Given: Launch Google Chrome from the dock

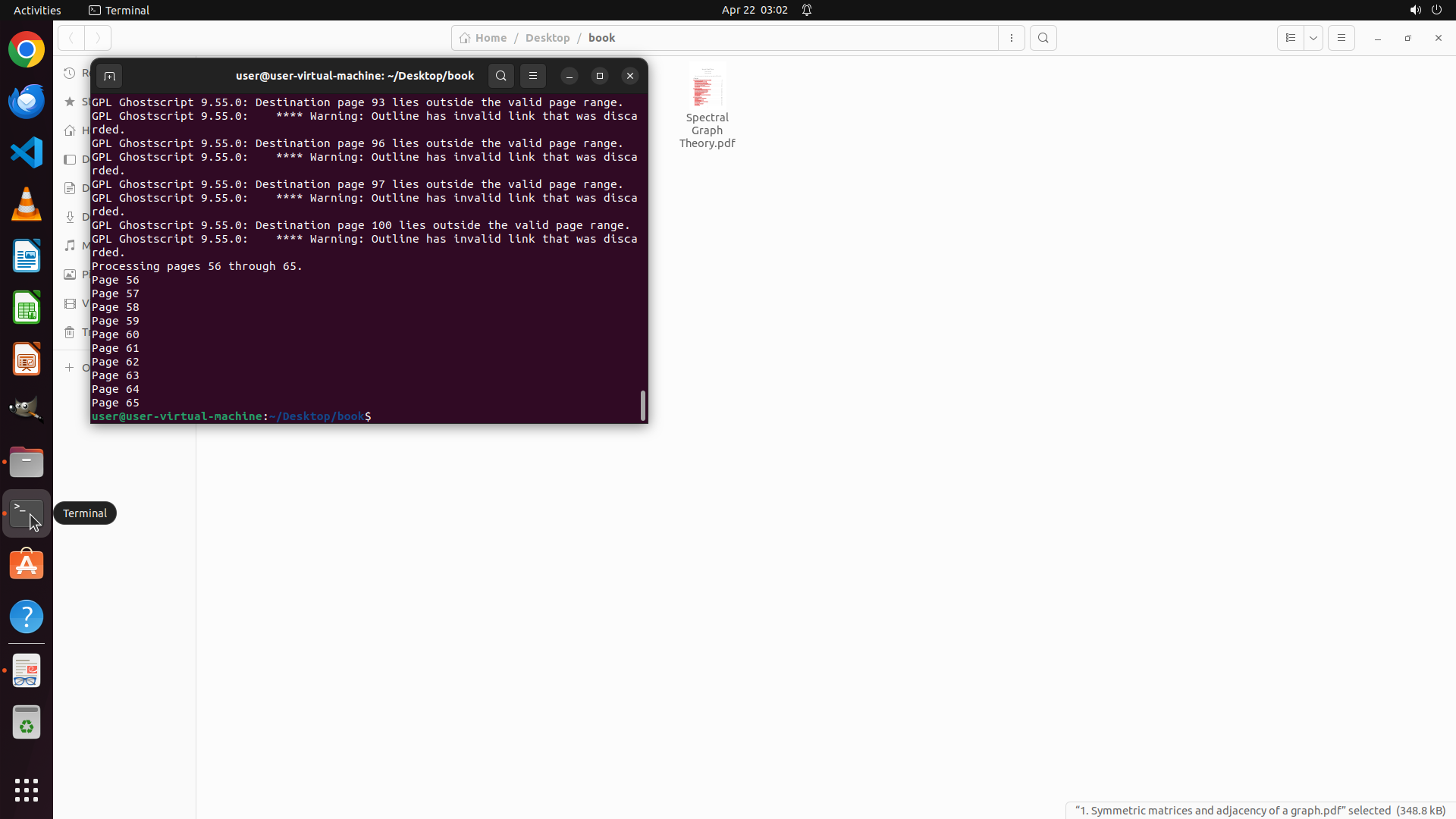Looking at the screenshot, I should coord(27,50).
